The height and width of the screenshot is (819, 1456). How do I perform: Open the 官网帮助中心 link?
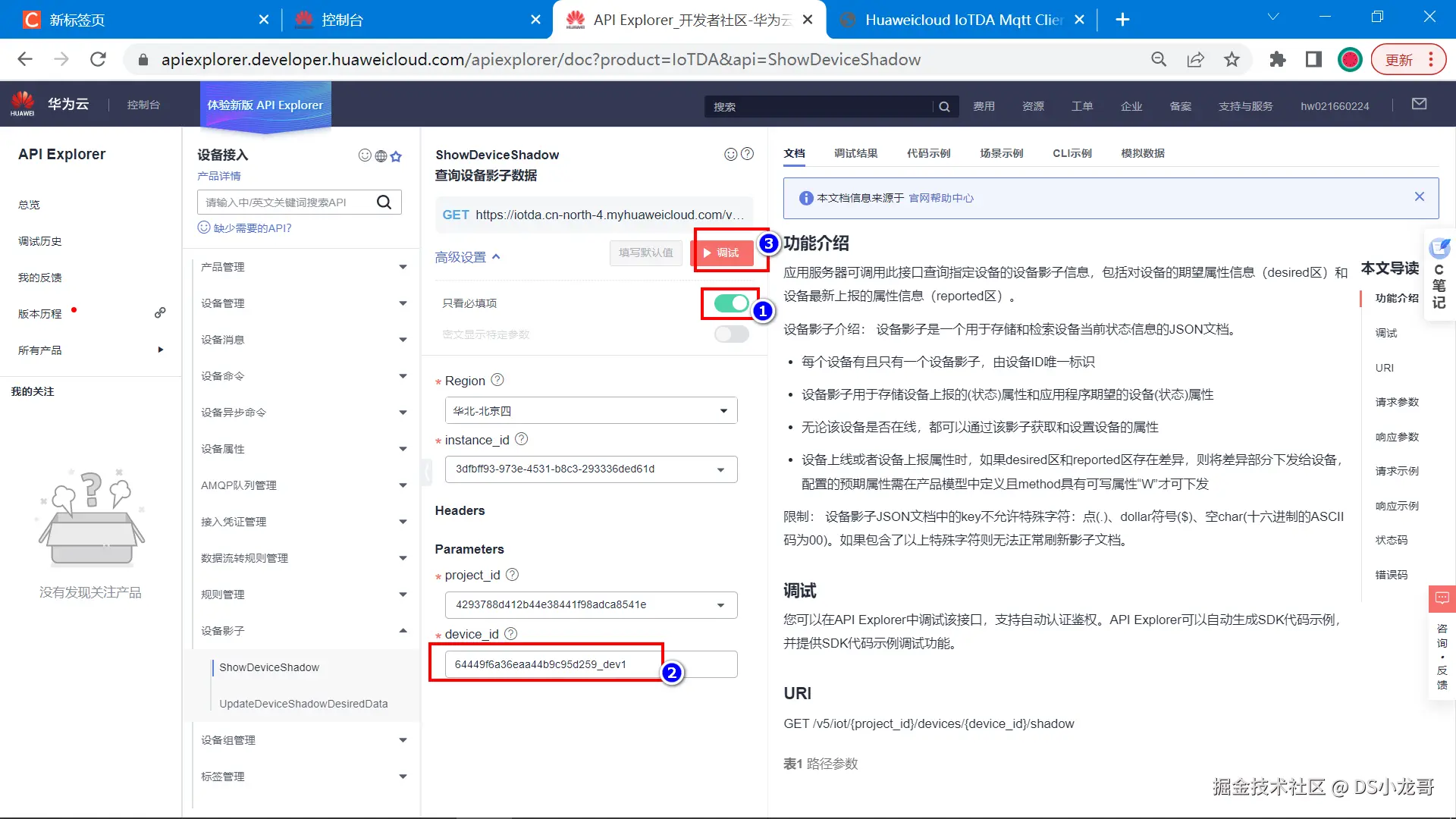[941, 198]
